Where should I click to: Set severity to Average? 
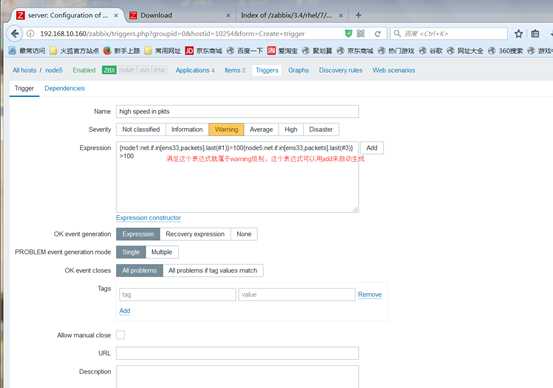[x=261, y=129]
